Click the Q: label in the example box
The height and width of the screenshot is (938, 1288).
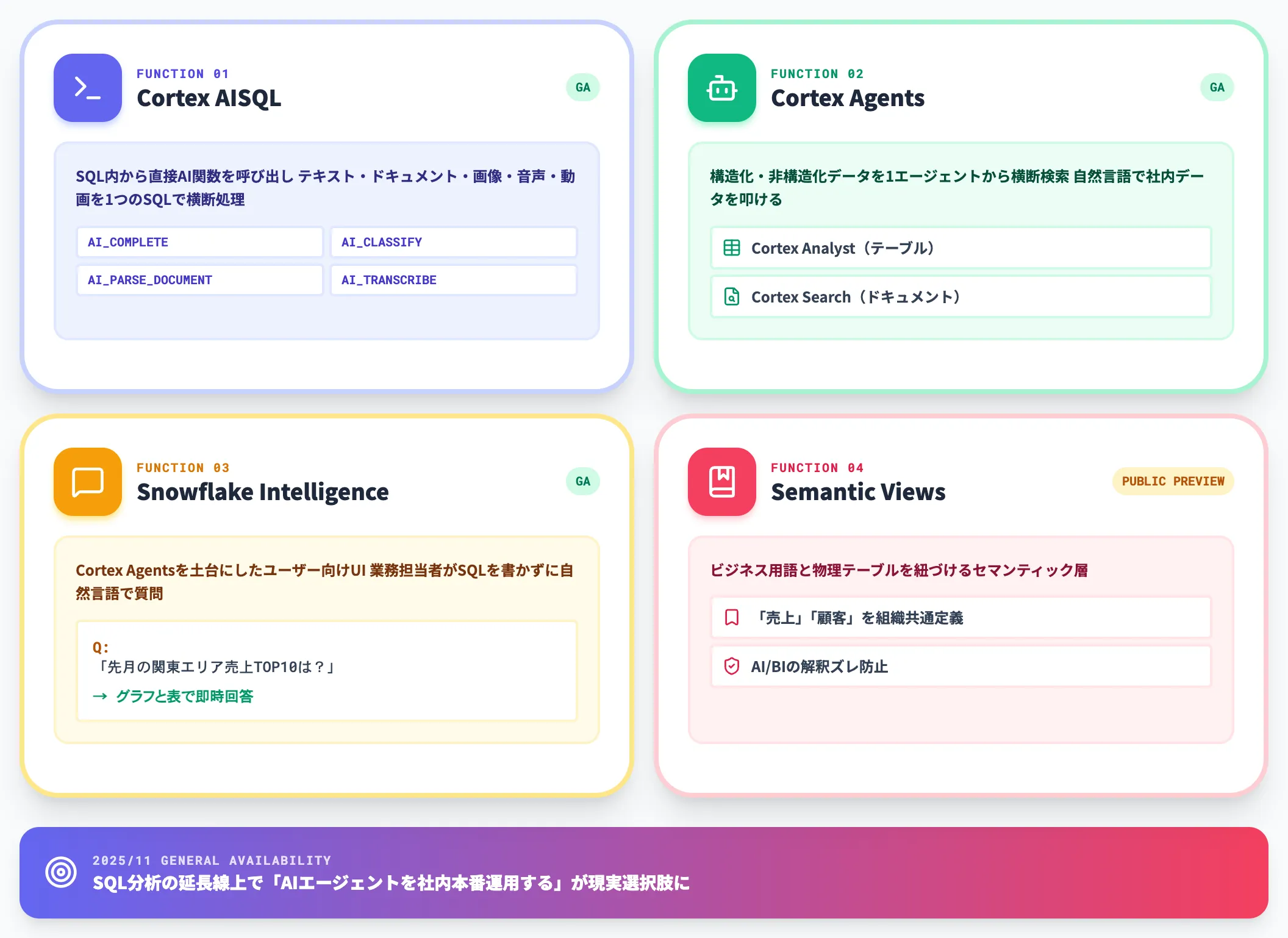(x=101, y=647)
